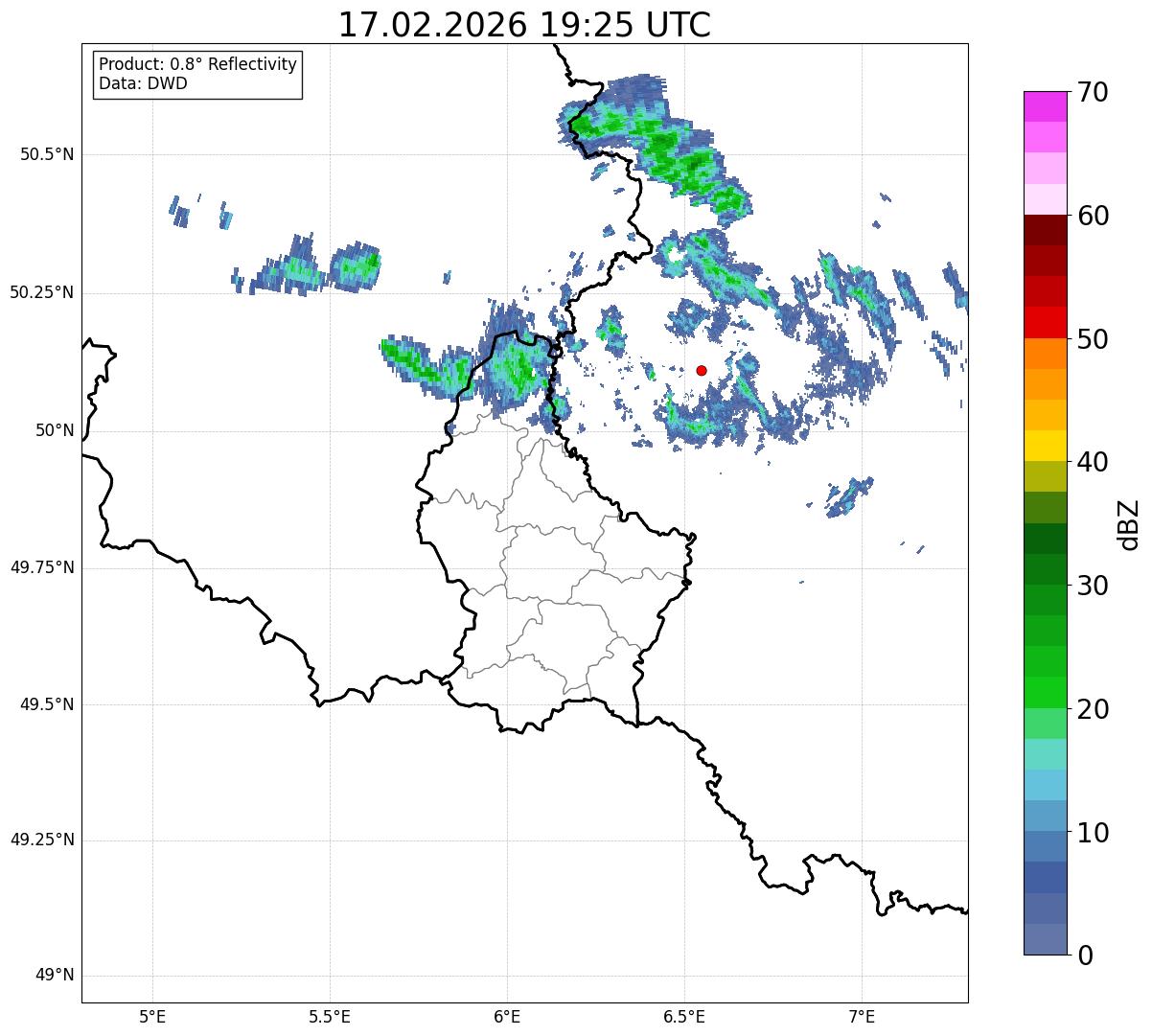Click the colorbar 10 tick label
The width and height of the screenshot is (1152, 1036).
tap(1092, 832)
